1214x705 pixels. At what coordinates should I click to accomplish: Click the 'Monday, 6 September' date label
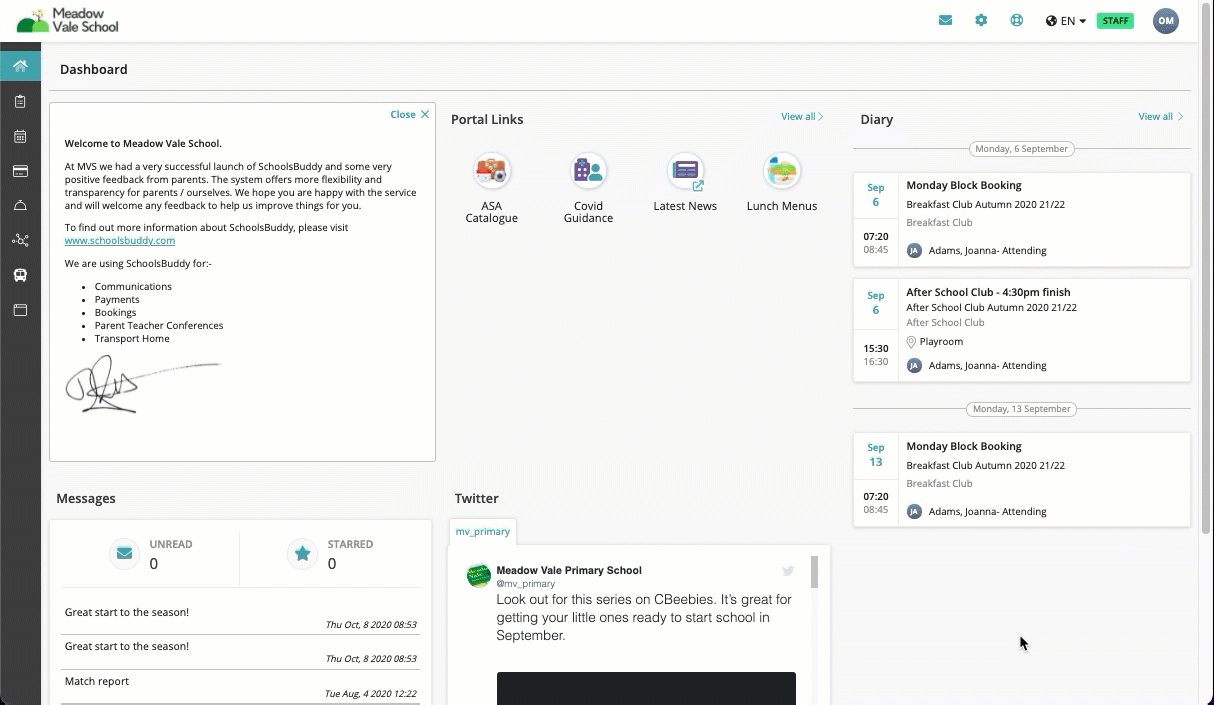click(x=1021, y=149)
